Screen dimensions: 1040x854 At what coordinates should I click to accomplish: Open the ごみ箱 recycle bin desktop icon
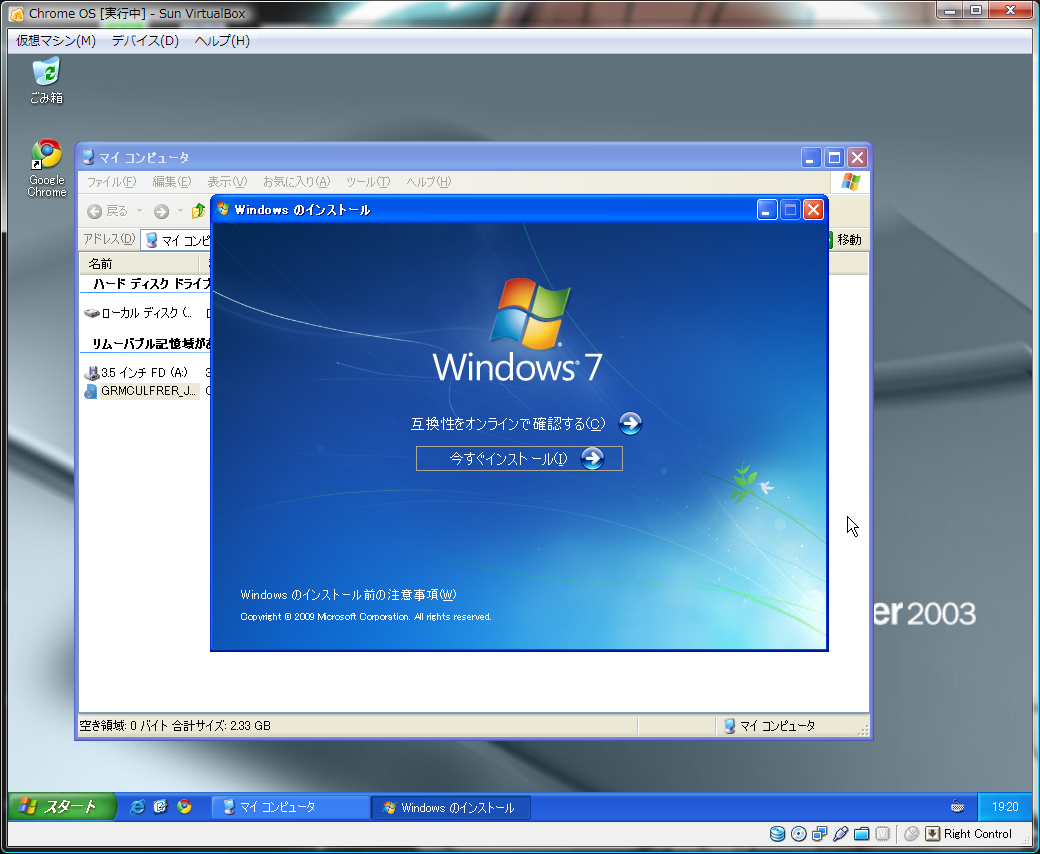[x=46, y=80]
